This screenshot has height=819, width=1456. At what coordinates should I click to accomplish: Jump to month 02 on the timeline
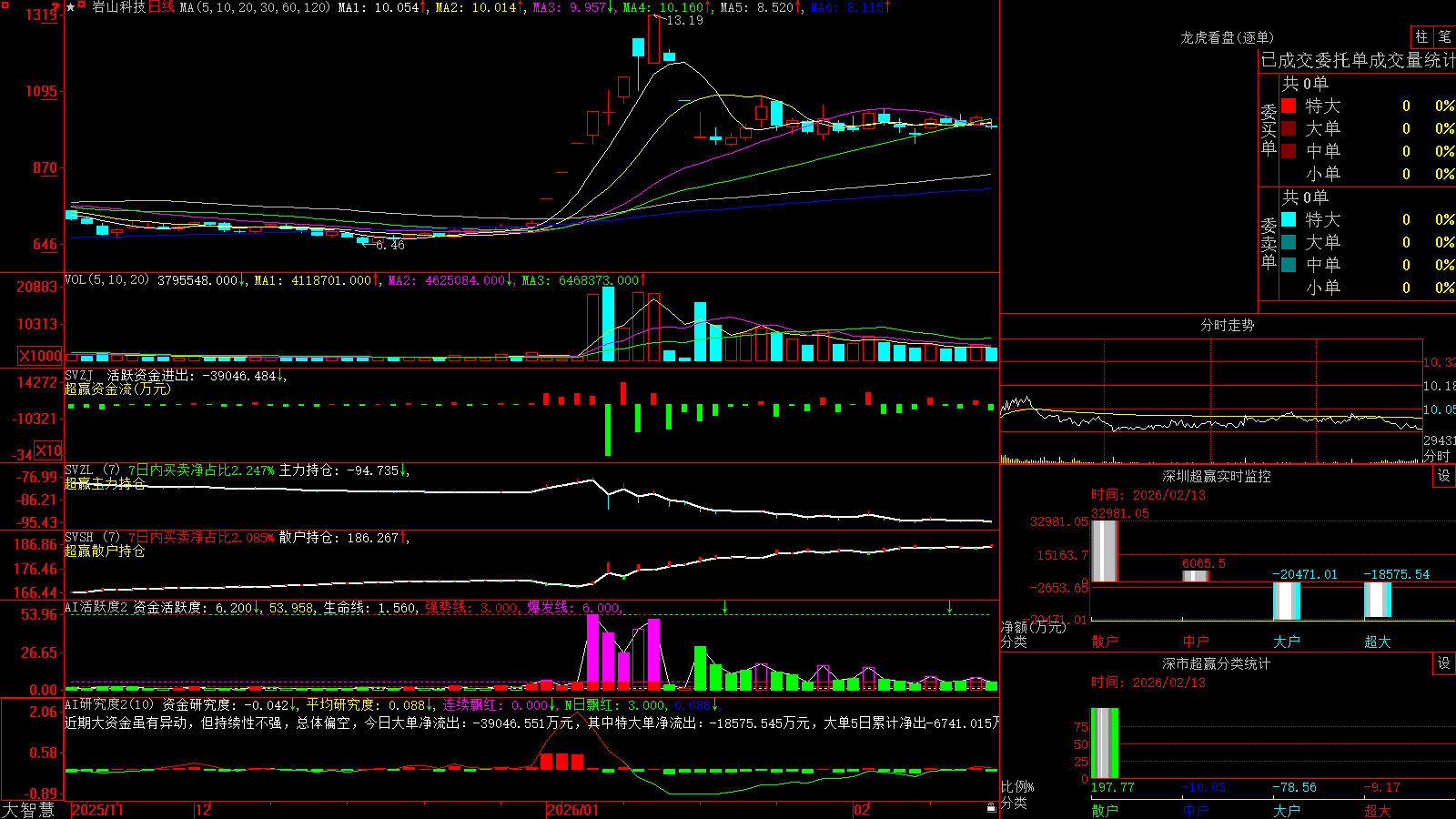tap(862, 810)
